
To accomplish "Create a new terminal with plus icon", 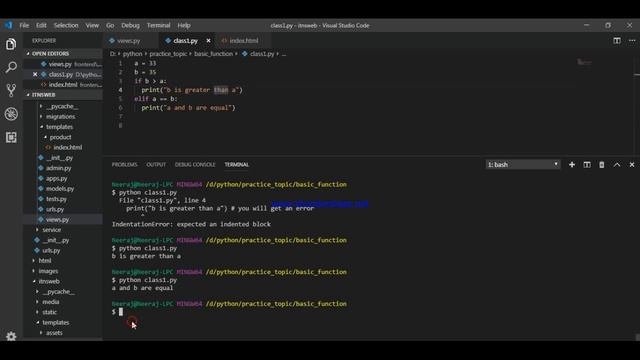I will click(x=572, y=164).
